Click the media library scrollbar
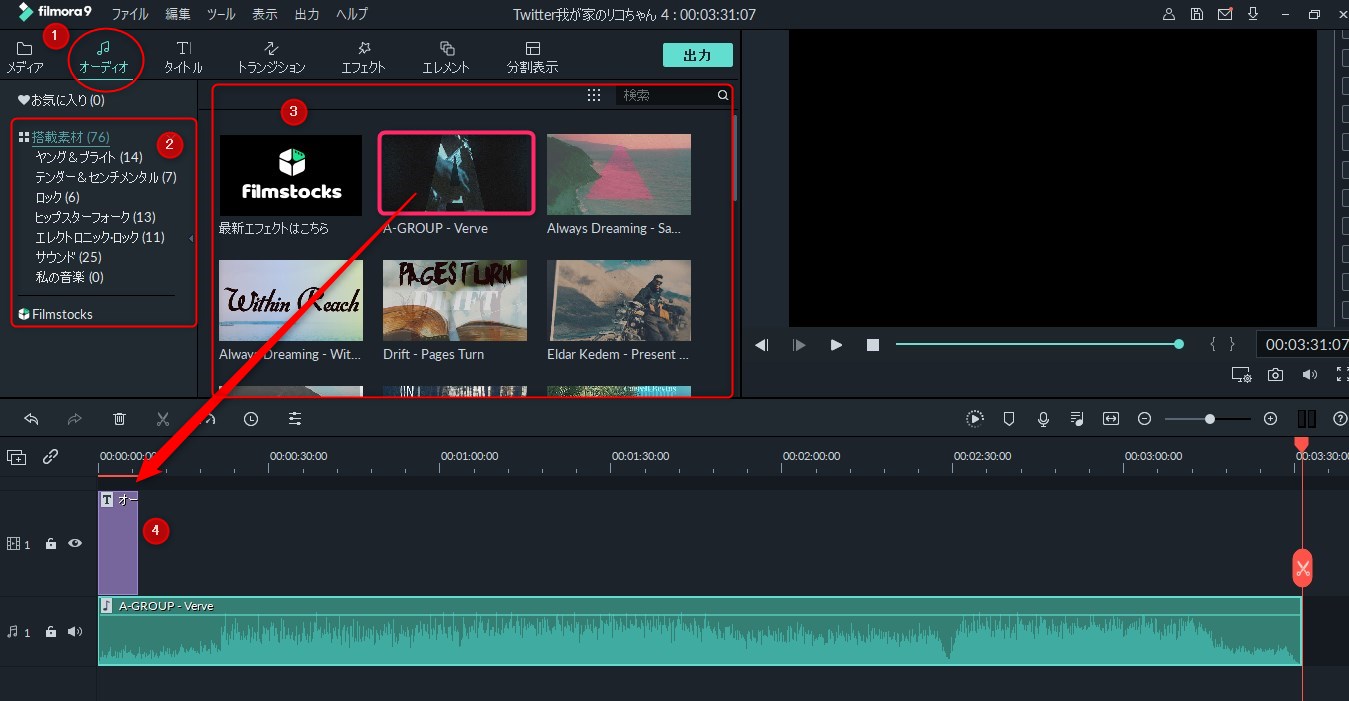The height and width of the screenshot is (701, 1349). pos(736,158)
